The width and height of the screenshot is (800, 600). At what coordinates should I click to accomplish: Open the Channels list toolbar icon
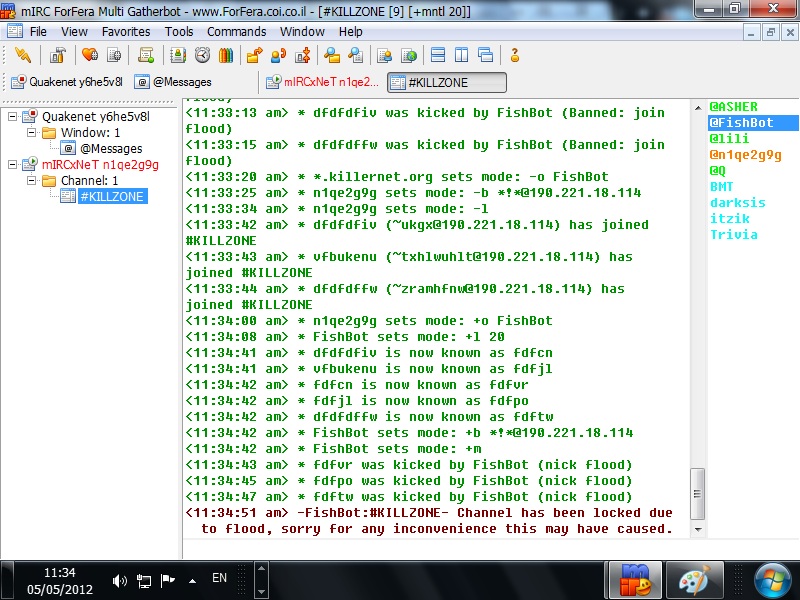point(114,55)
